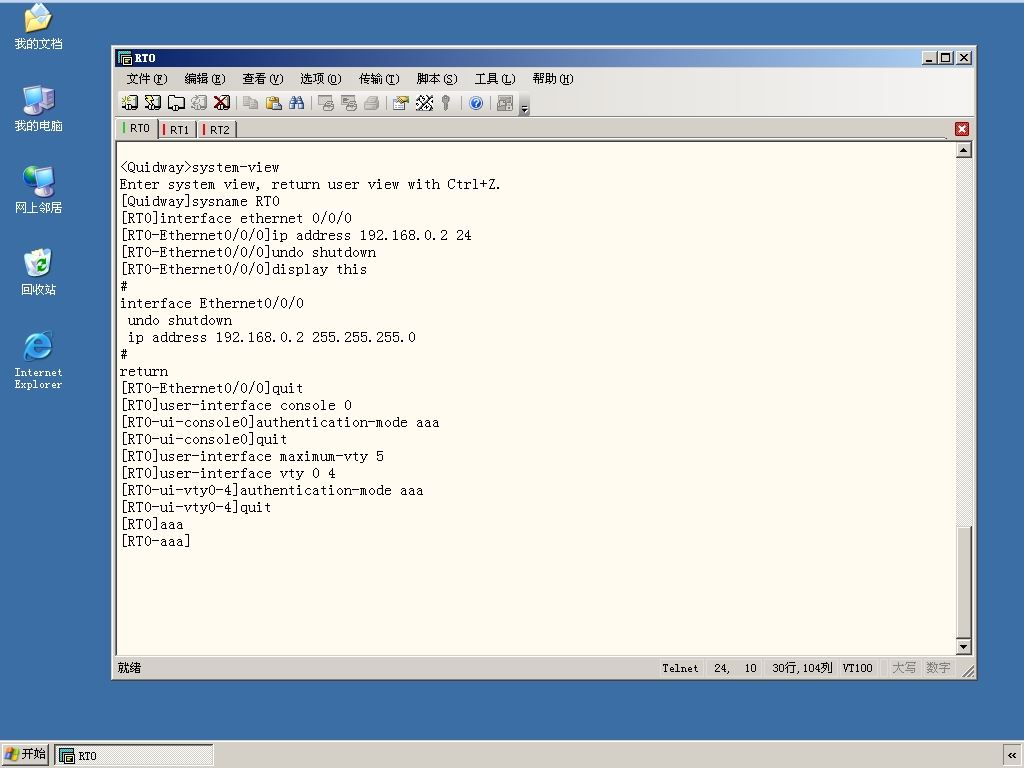Click the Connect in Tab icon
1024x768 pixels.
tap(176, 103)
